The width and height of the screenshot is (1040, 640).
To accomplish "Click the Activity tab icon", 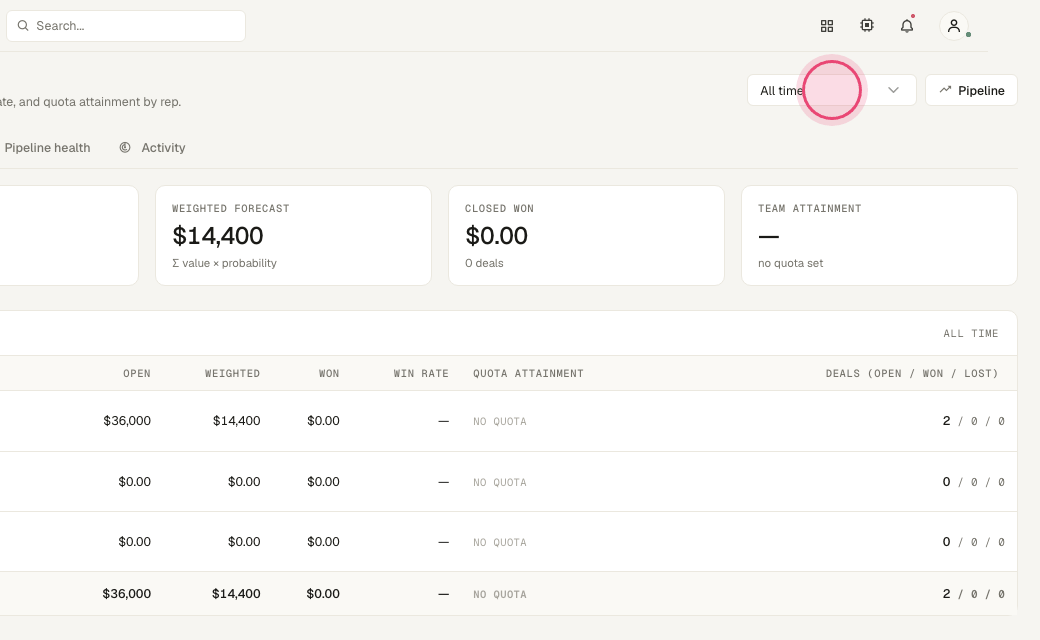I will [125, 147].
